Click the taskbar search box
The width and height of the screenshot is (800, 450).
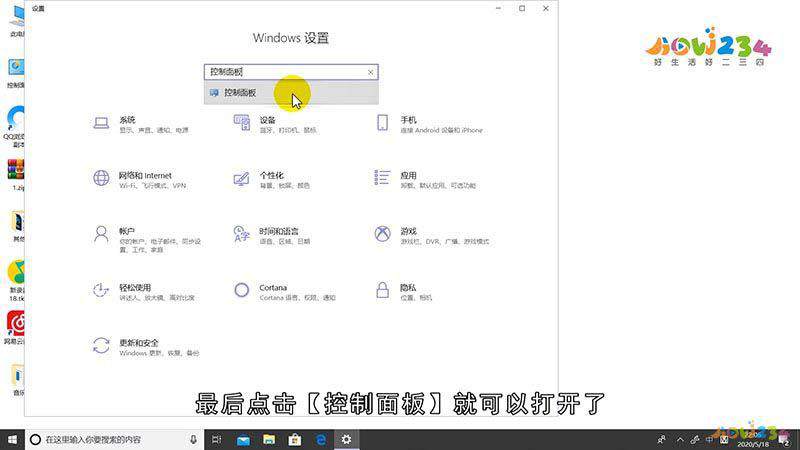[114, 439]
